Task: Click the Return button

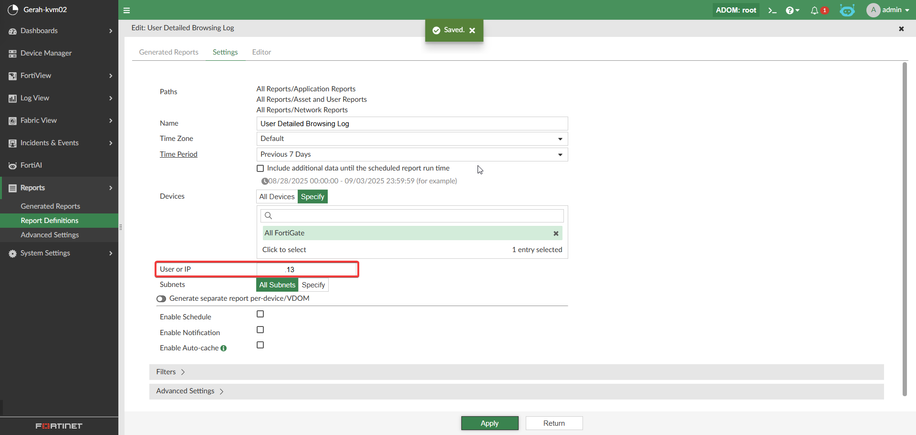Action: tap(554, 423)
